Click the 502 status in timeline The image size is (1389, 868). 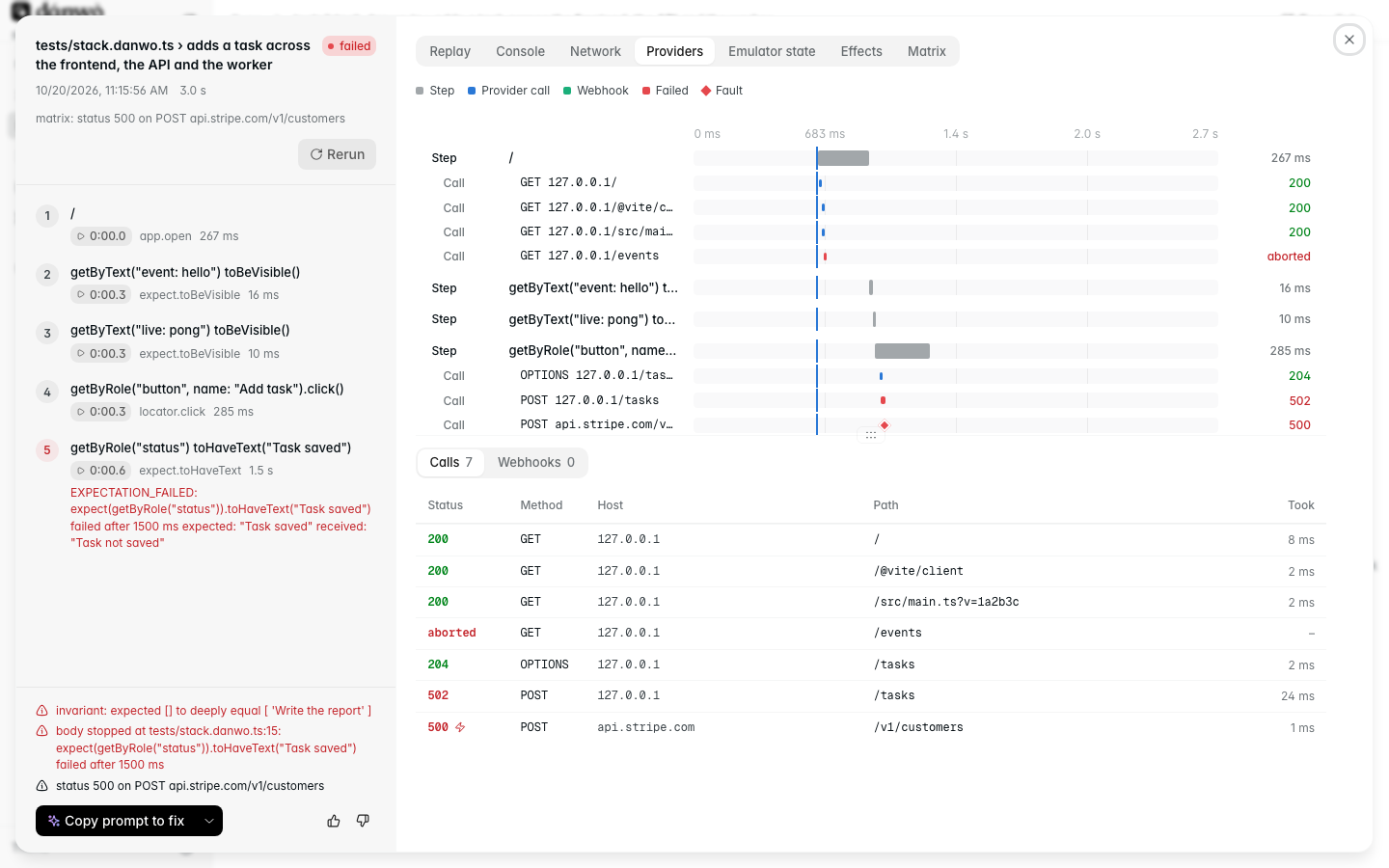(1299, 401)
